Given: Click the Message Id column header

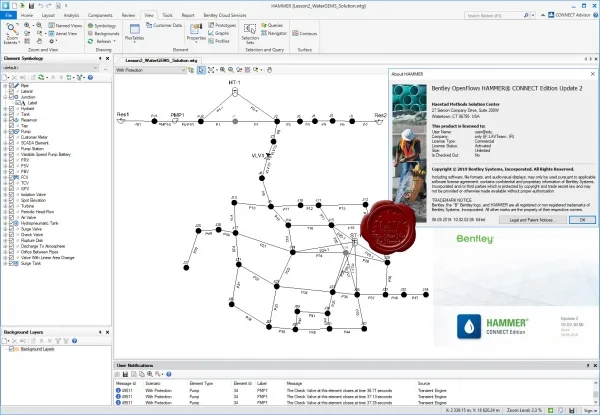Looking at the screenshot, I should tap(126, 383).
